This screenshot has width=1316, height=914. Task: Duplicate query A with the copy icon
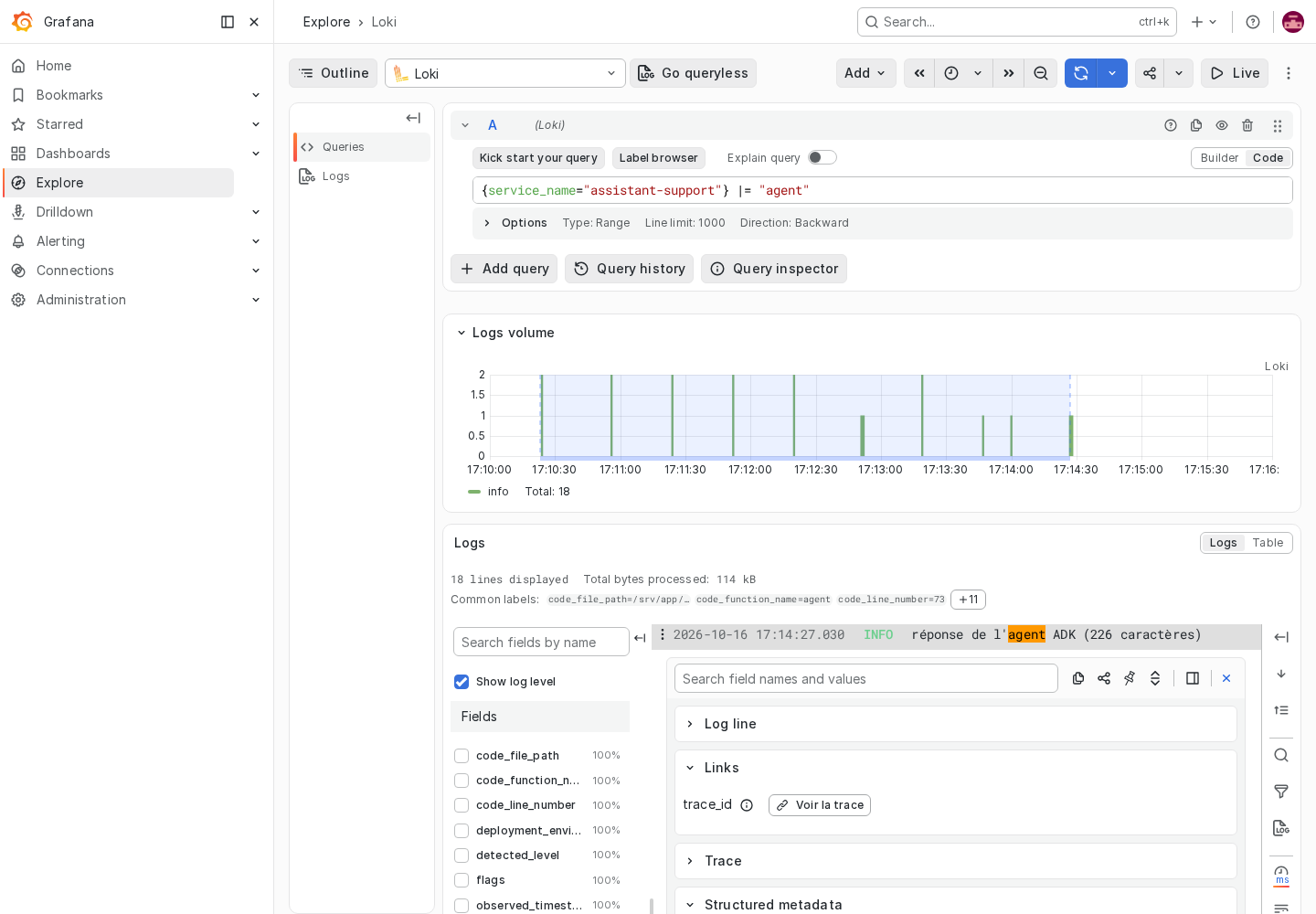pos(1196,125)
